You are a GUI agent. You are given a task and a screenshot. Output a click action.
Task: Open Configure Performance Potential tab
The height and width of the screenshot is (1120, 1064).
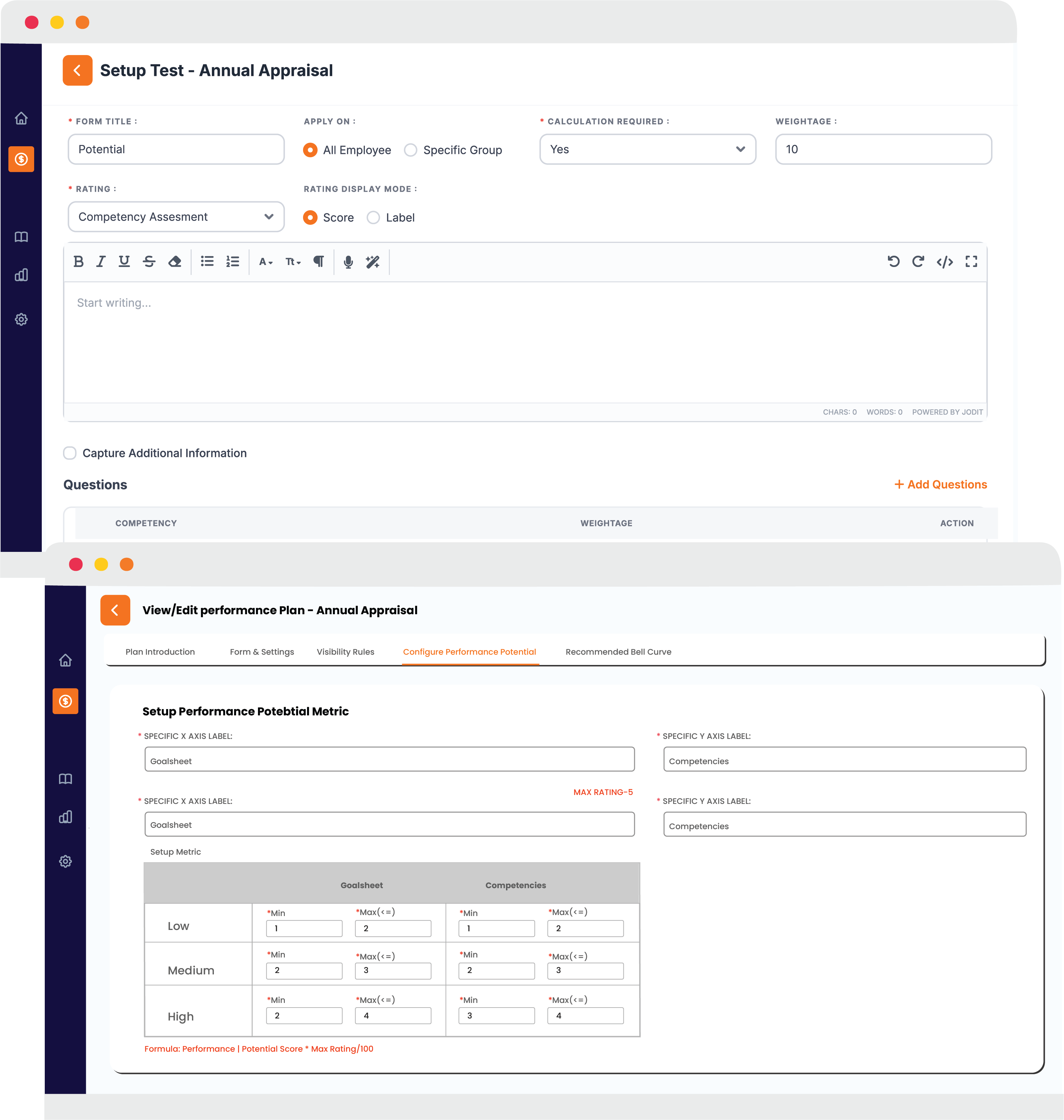coord(469,652)
